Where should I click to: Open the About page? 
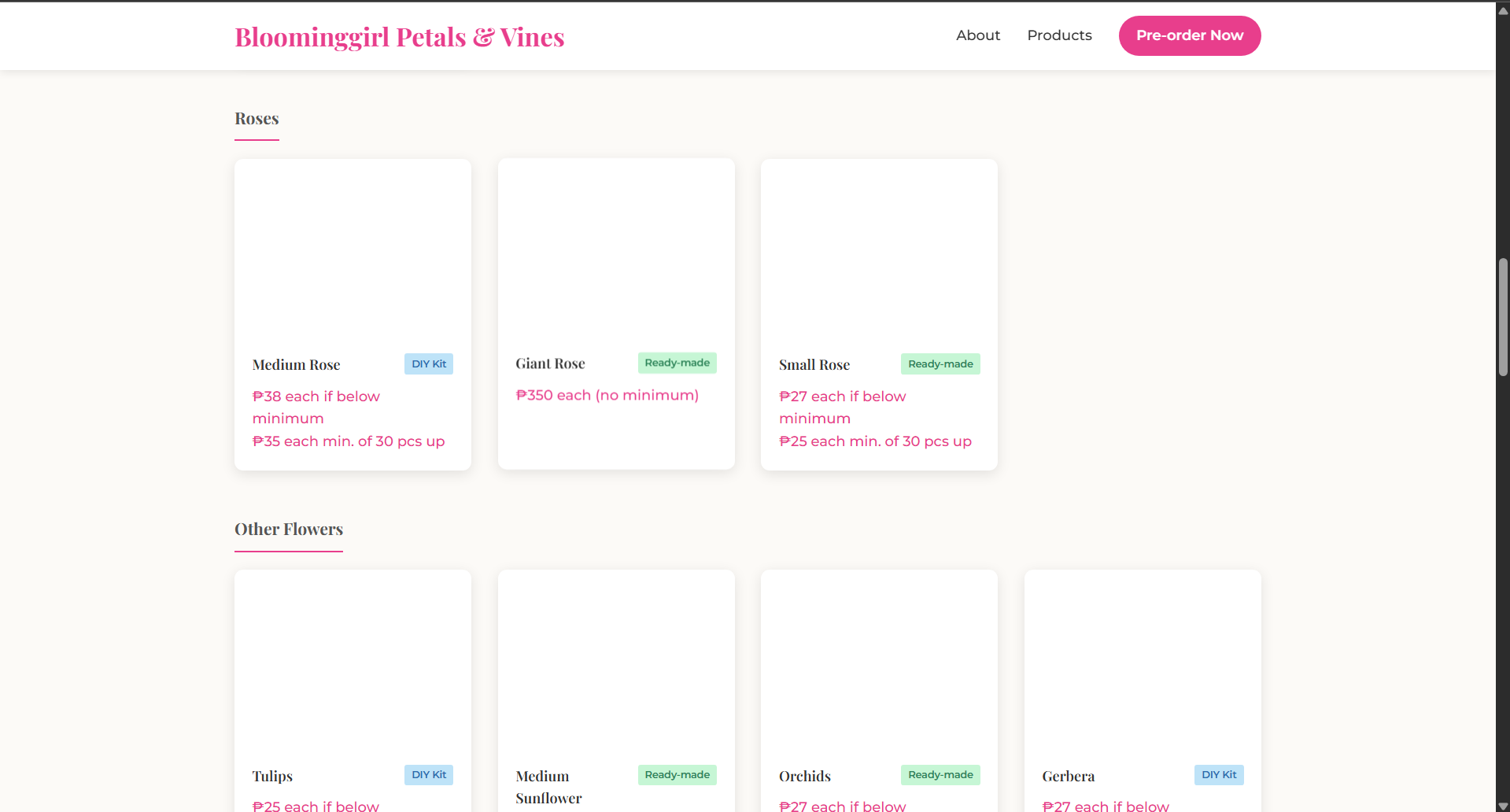(x=977, y=35)
